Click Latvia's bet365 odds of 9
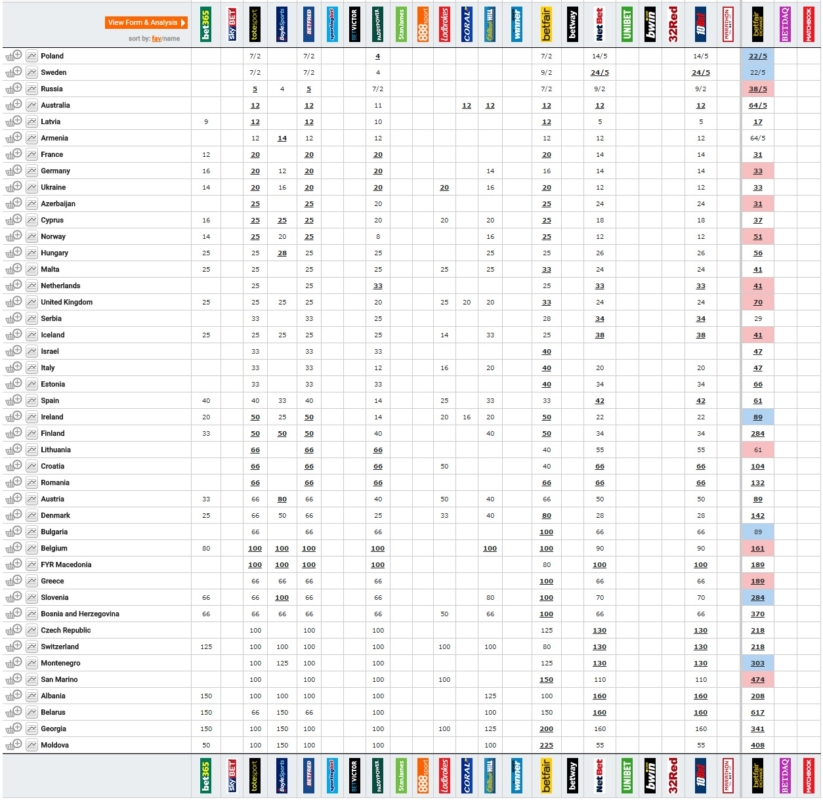 pyautogui.click(x=206, y=121)
